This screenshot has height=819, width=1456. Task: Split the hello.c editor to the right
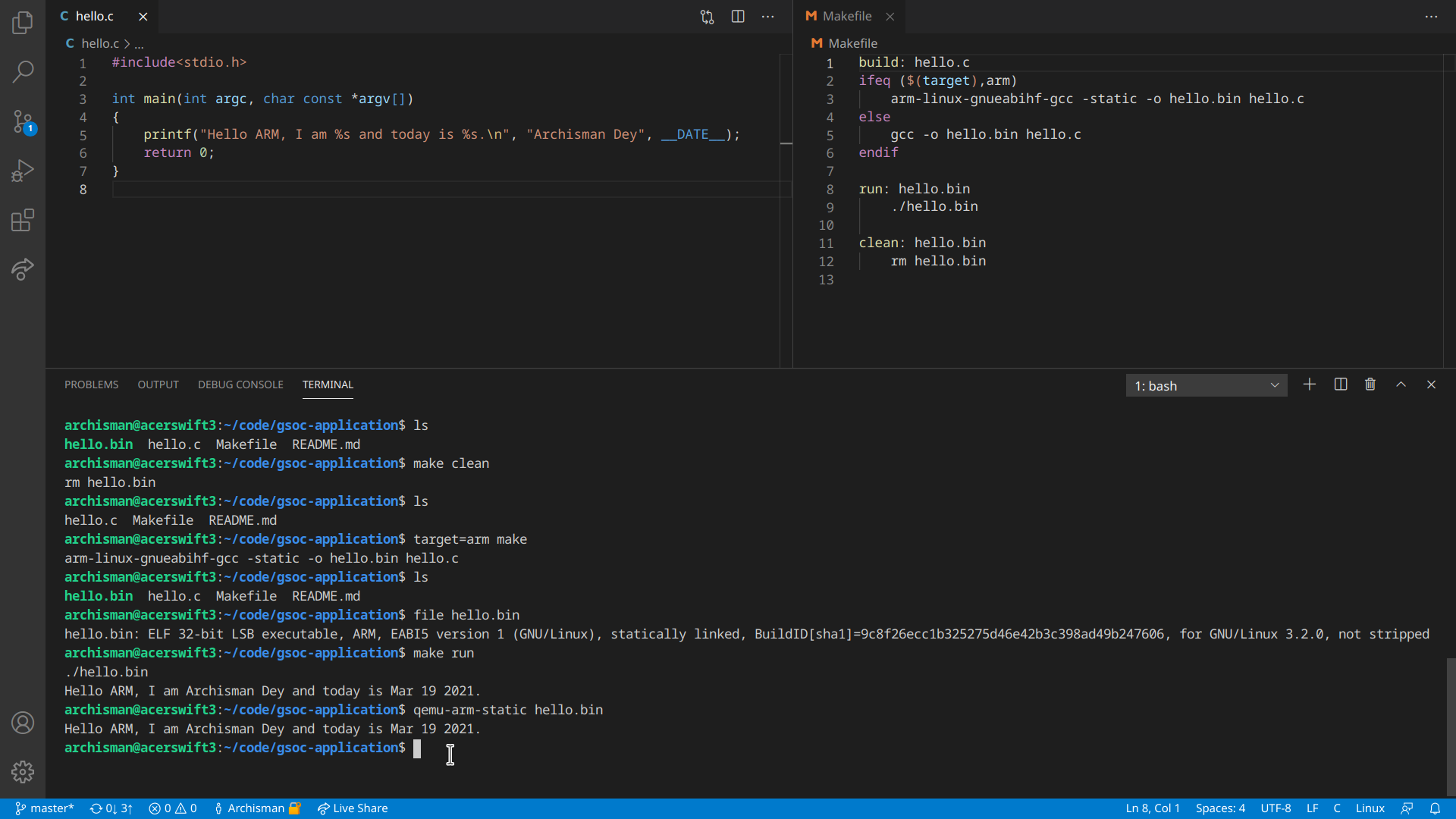(x=738, y=17)
